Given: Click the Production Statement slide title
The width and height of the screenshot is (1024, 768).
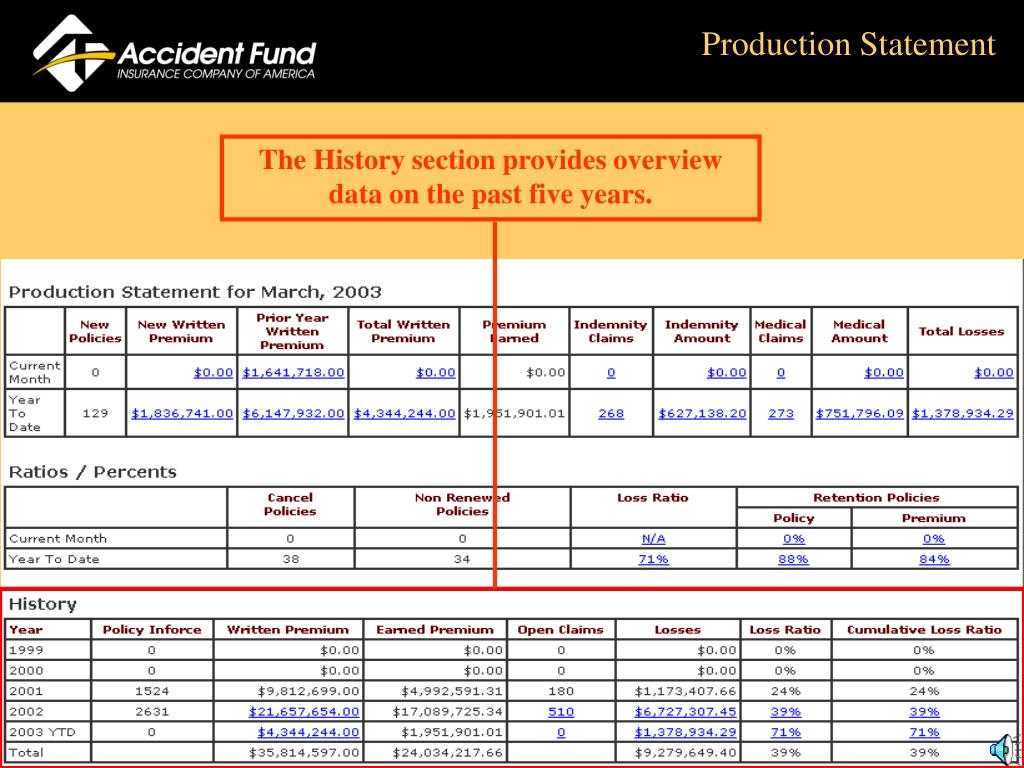Looking at the screenshot, I should click(848, 44).
